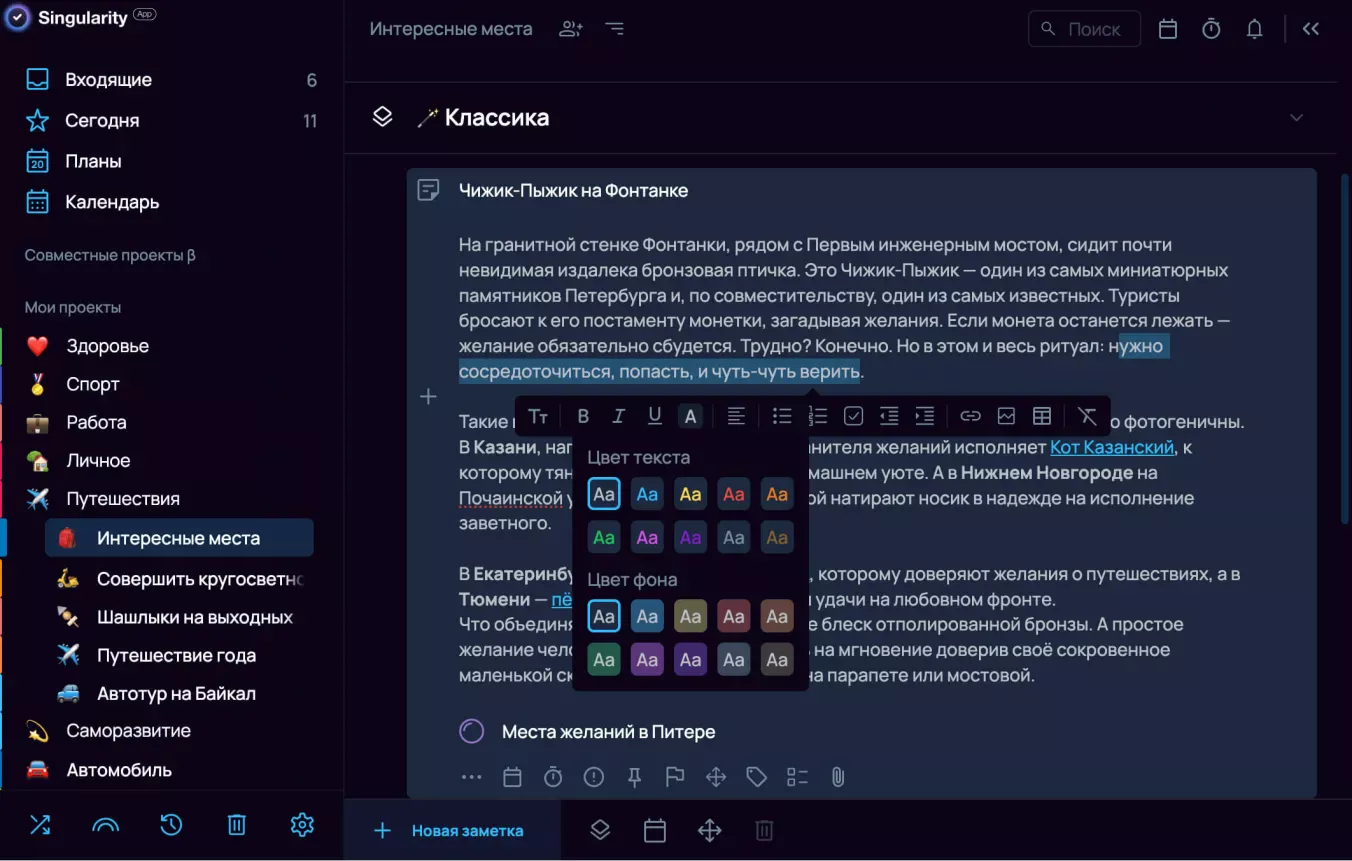Select the purple text color
1352x861 pixels.
point(690,537)
